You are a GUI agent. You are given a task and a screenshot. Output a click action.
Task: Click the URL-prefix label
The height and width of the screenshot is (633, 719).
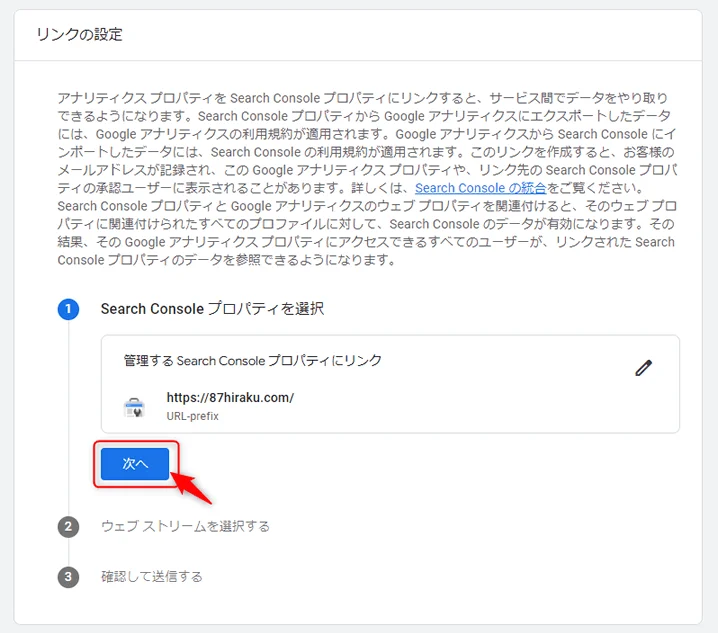[x=193, y=416]
